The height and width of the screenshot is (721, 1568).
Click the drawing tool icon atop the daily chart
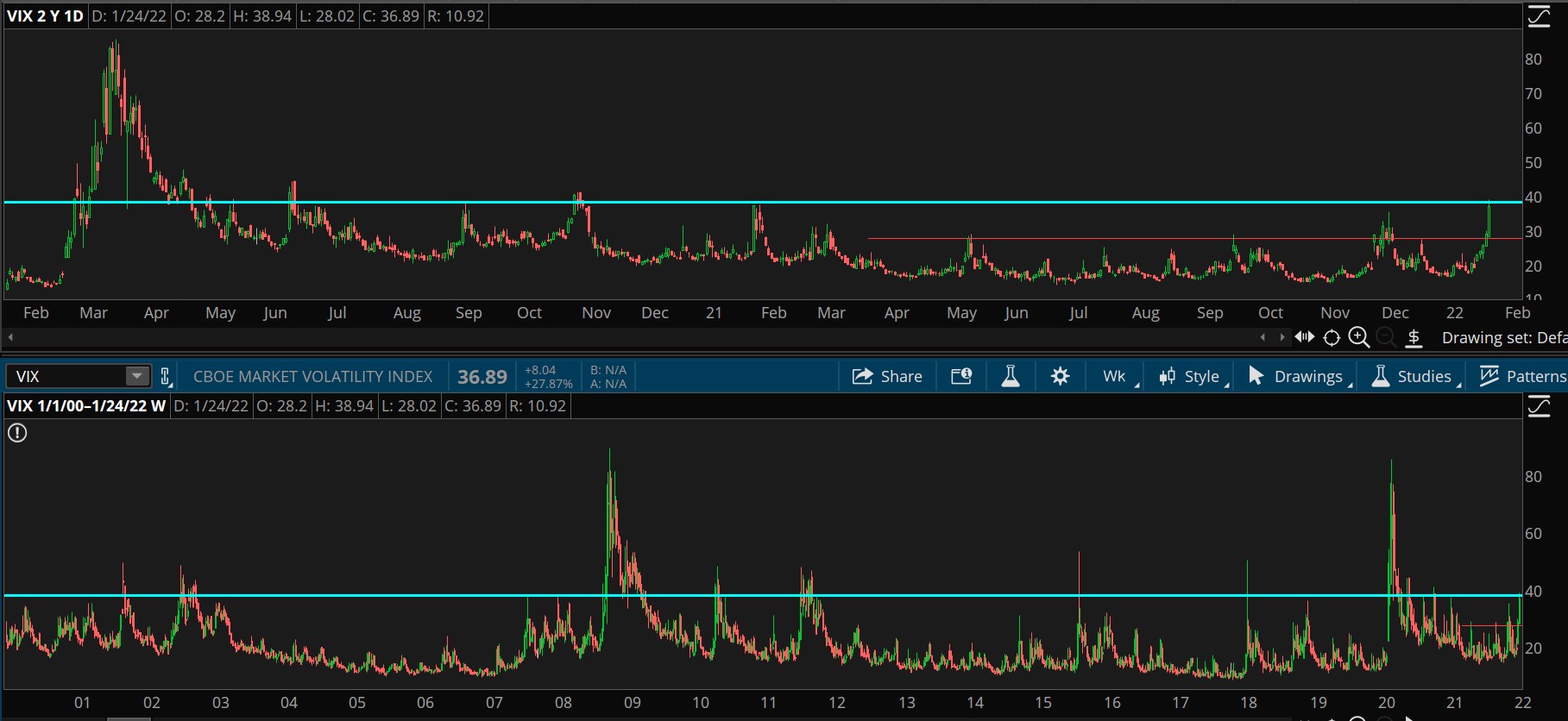pyautogui.click(x=1540, y=16)
